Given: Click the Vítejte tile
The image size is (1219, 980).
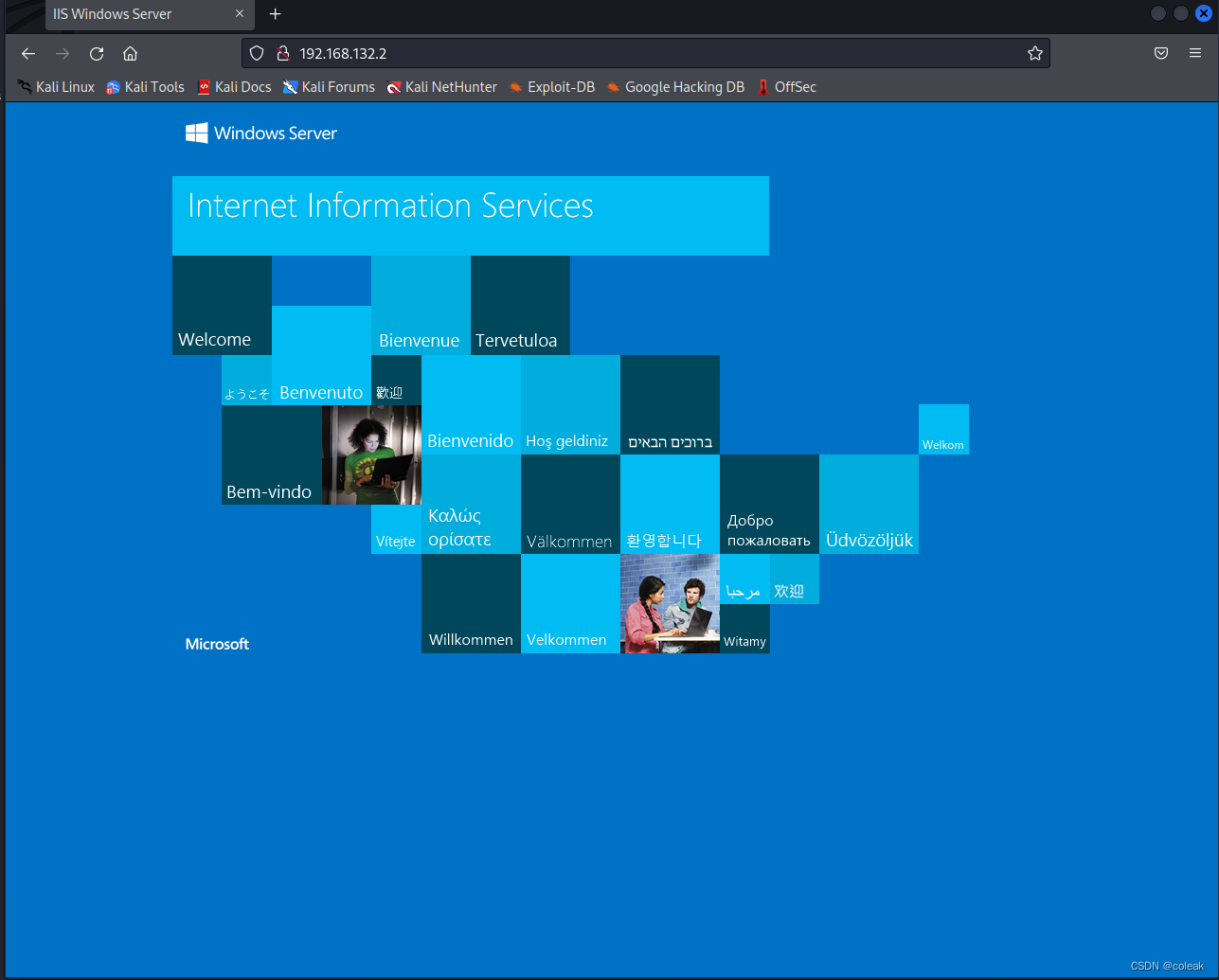Looking at the screenshot, I should pyautogui.click(x=396, y=529).
